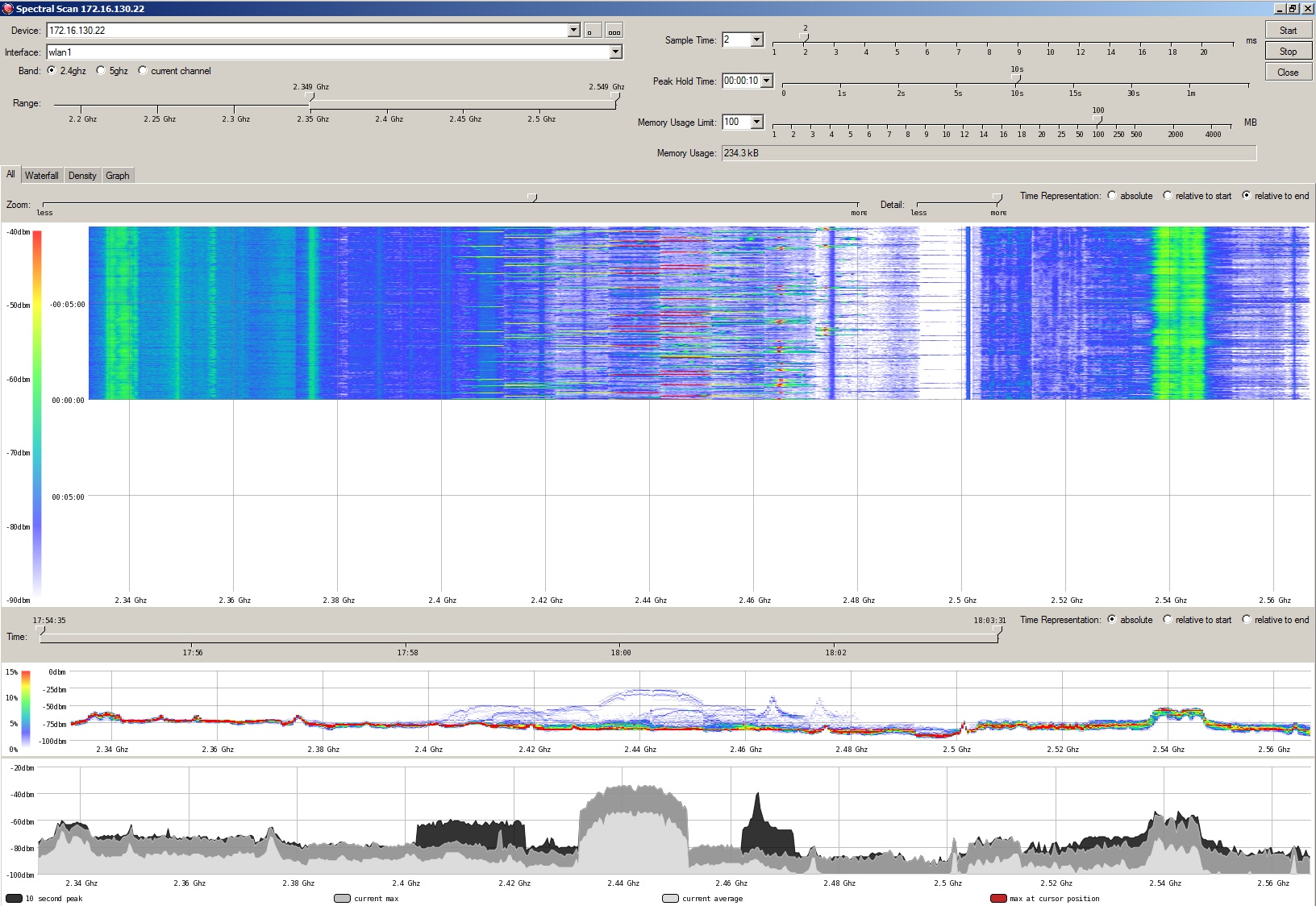Click the 'current average' legend swatch
Image resolution: width=1316 pixels, height=906 pixels.
[670, 899]
